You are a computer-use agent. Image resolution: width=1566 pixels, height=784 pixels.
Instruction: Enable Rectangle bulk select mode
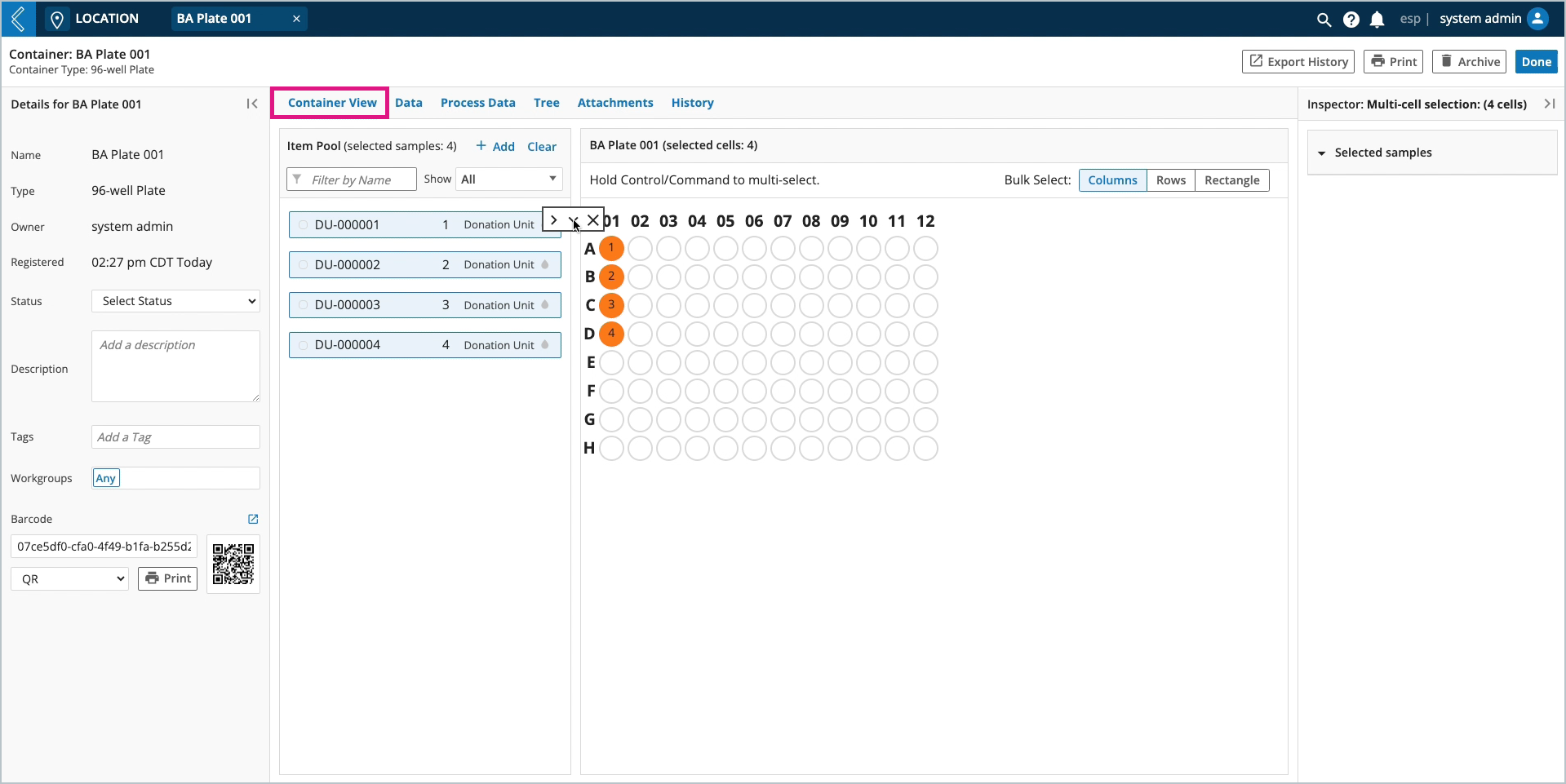(1232, 180)
